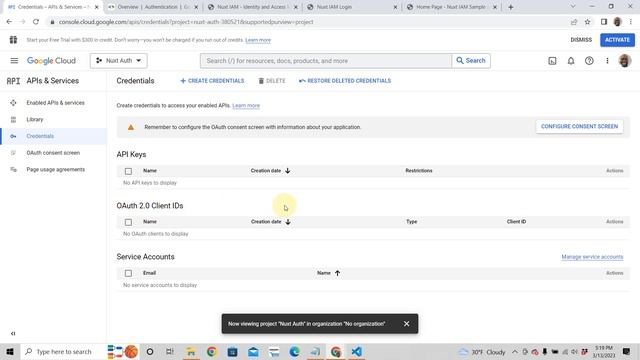Go back to the previous page

tap(9, 22)
